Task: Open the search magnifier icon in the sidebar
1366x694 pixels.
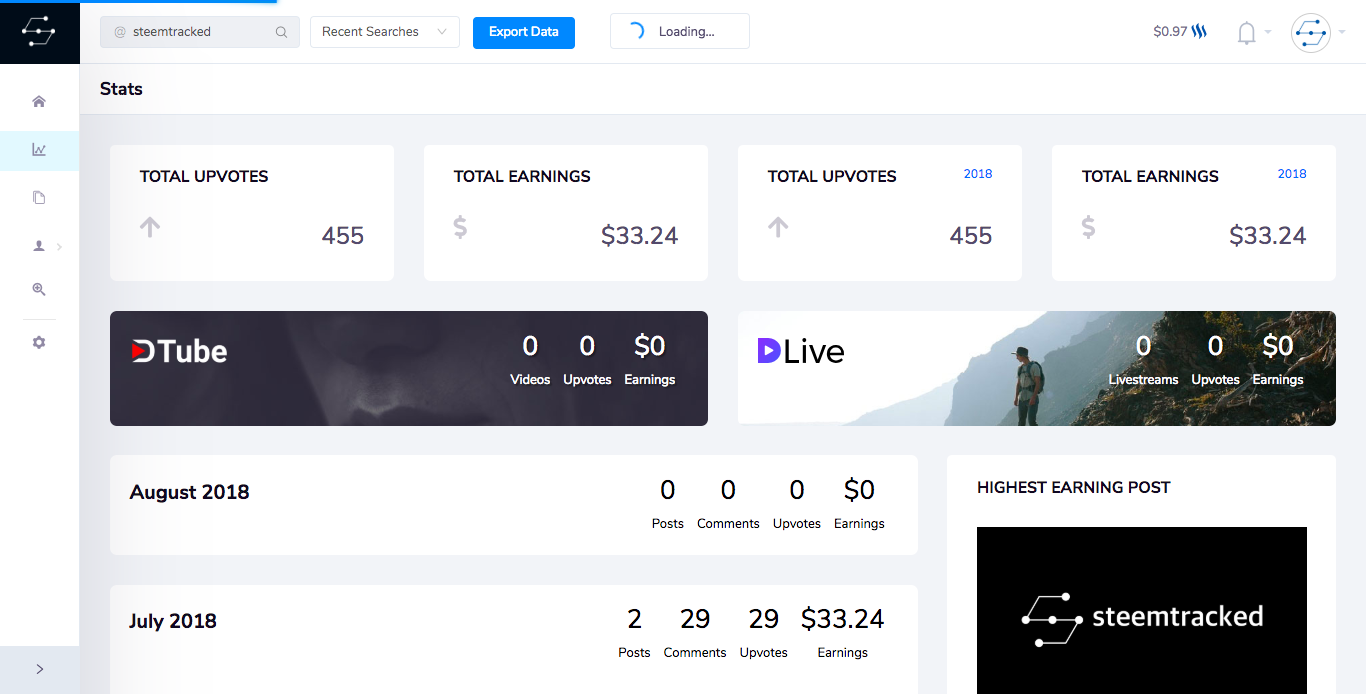Action: [x=39, y=289]
